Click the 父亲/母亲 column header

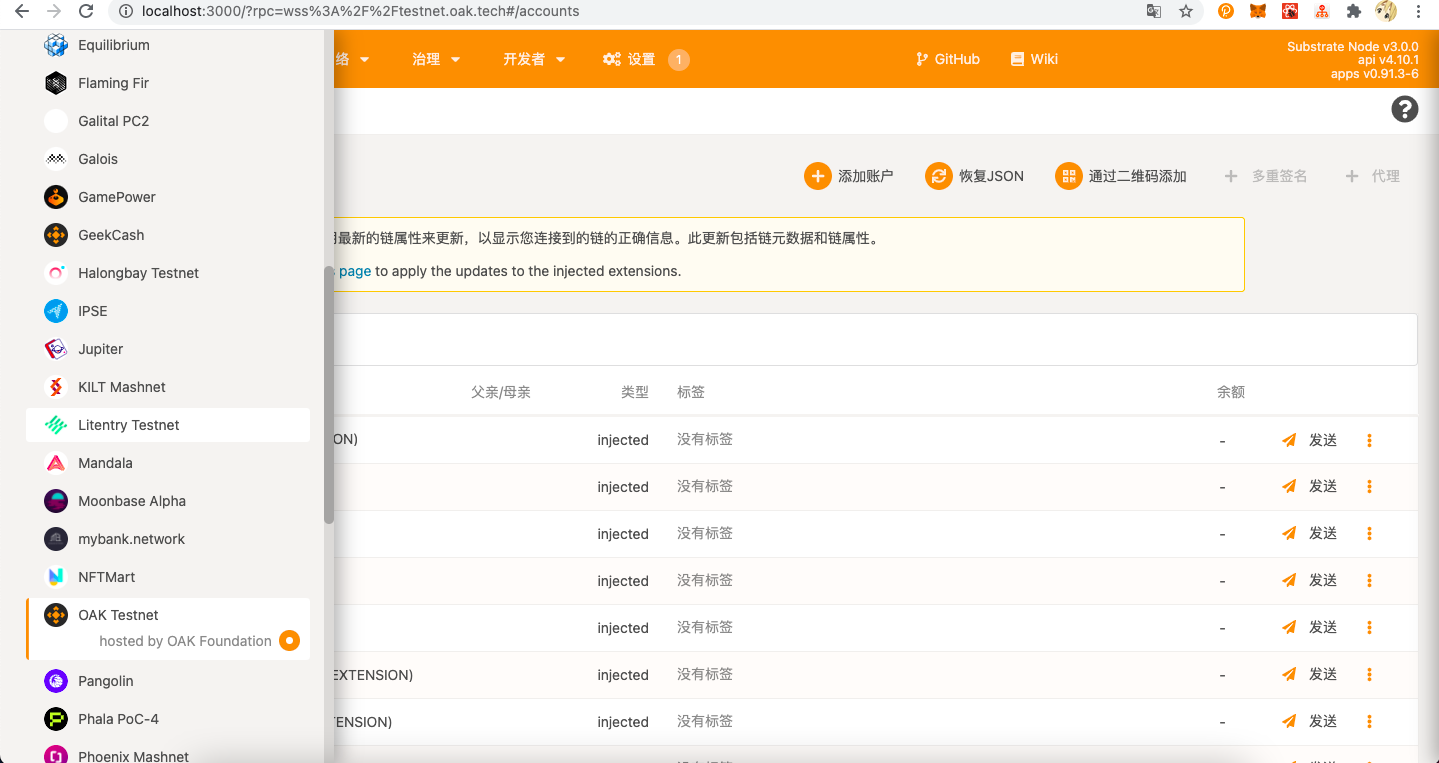tap(501, 392)
